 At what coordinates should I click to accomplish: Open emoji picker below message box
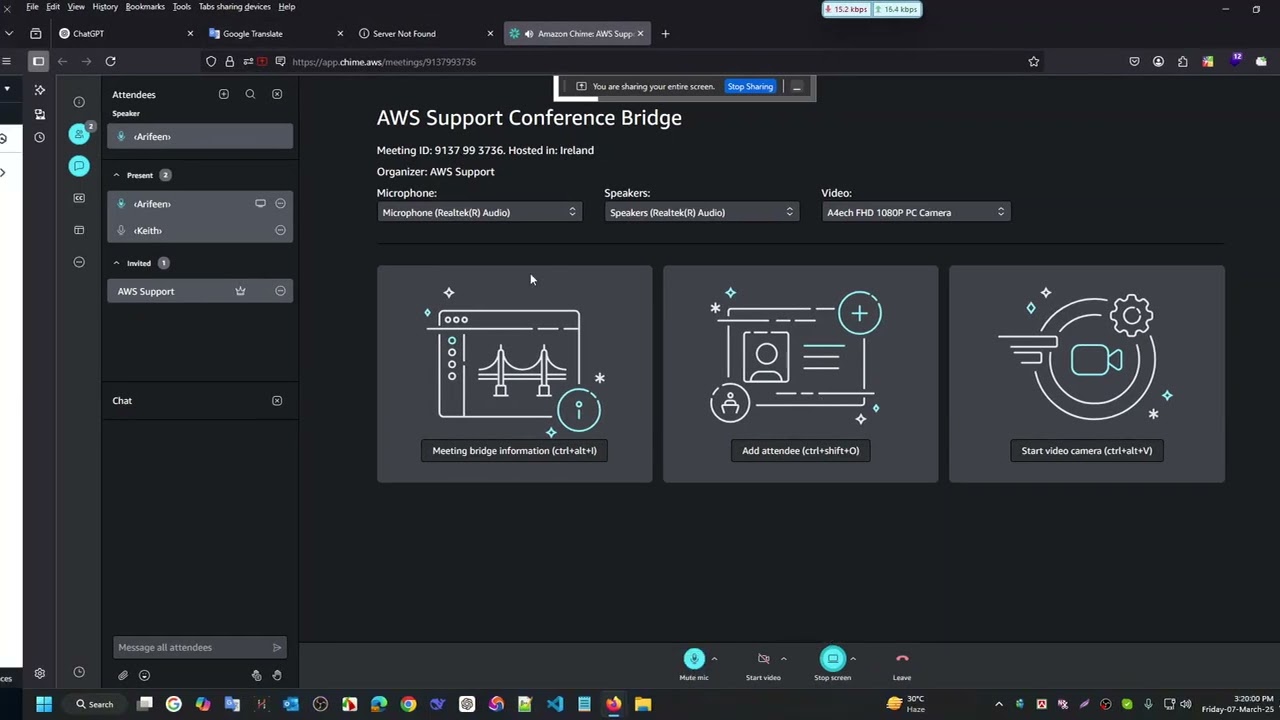pos(144,675)
